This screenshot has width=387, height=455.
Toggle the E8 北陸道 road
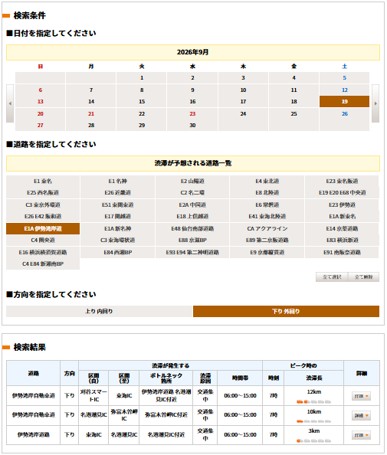tap(267, 193)
